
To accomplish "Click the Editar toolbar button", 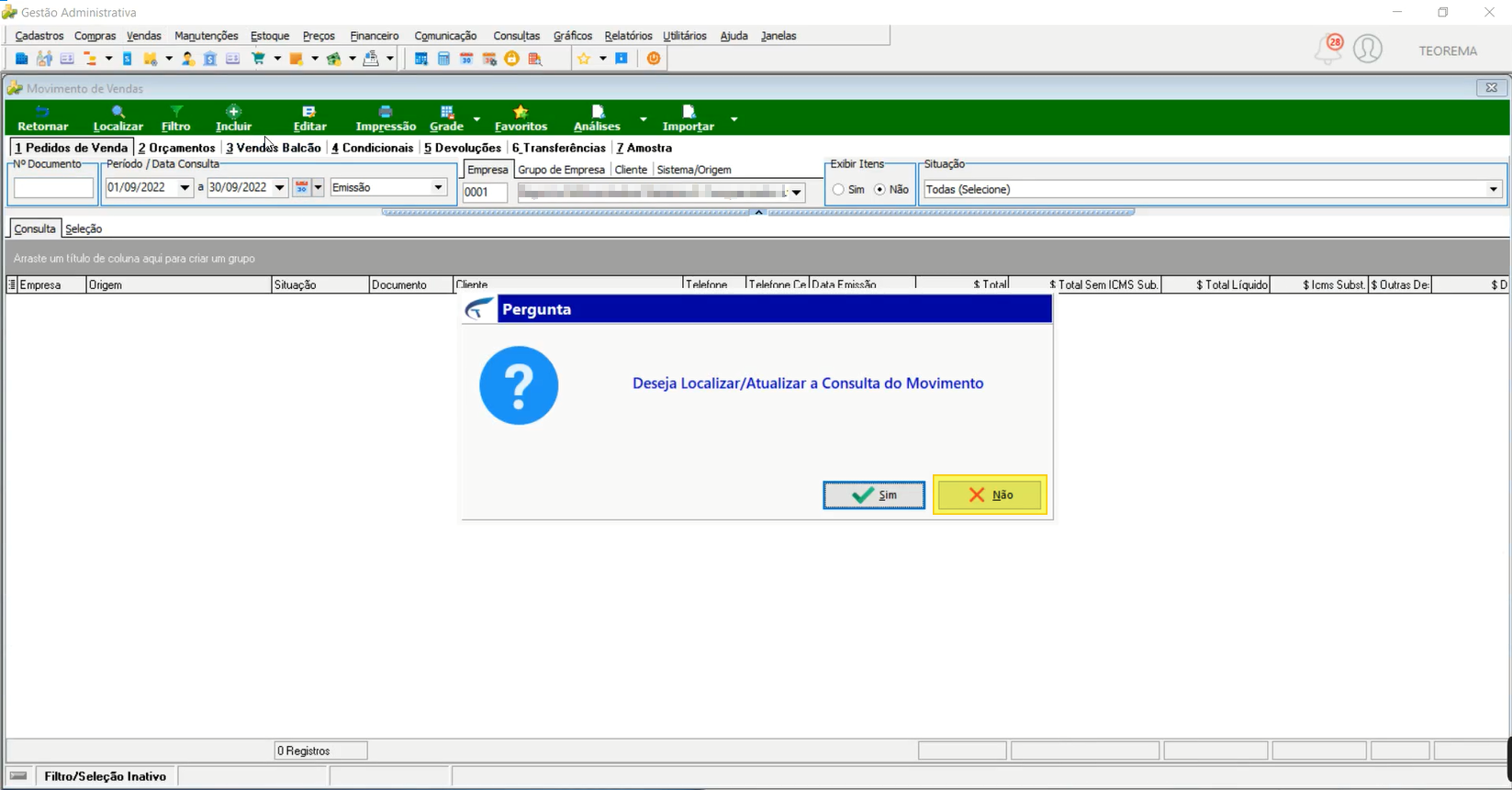I will pyautogui.click(x=309, y=118).
